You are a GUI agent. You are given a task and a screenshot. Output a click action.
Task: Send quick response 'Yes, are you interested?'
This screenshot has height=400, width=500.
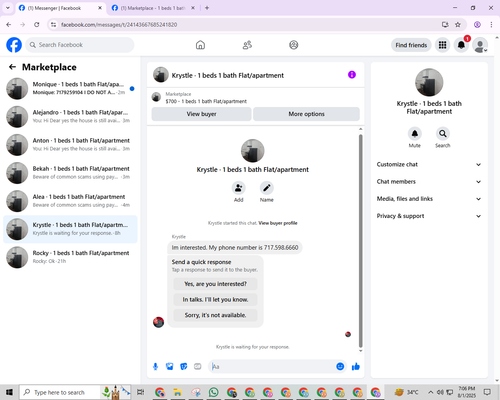point(215,284)
